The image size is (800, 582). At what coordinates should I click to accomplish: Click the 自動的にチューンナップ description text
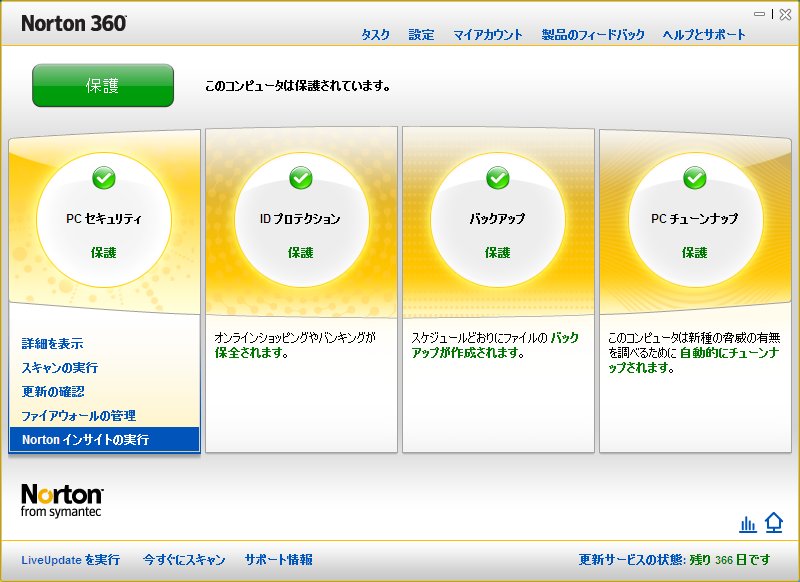tap(694, 352)
